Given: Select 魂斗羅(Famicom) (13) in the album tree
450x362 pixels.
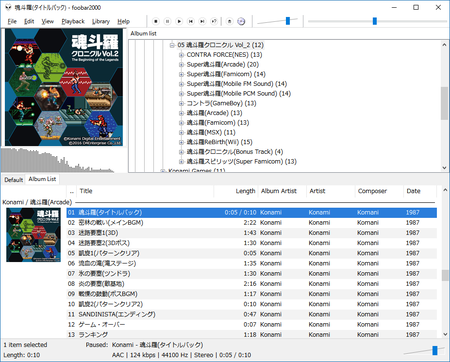Looking at the screenshot, I should click(x=218, y=123).
